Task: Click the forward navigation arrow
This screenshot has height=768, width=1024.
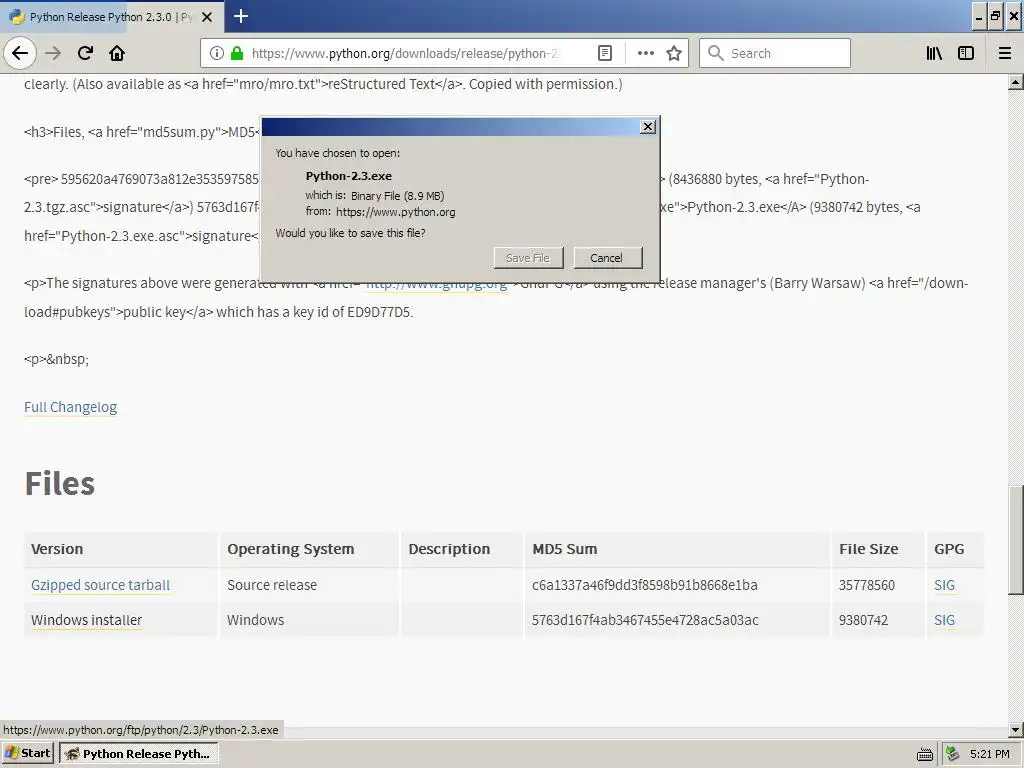Action: coord(53,53)
